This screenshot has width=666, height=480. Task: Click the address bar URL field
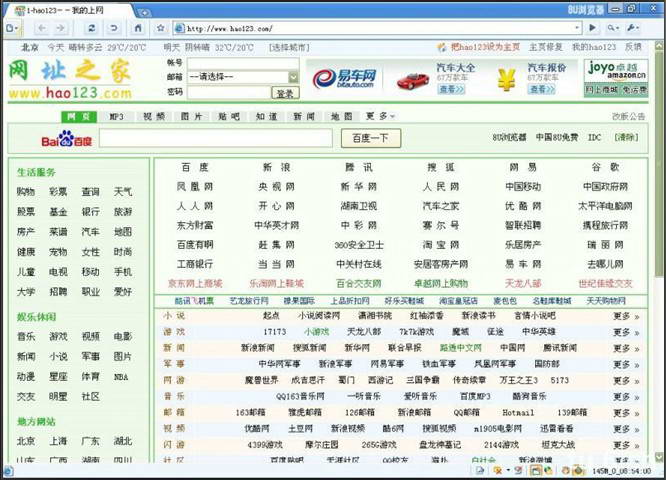[376, 28]
